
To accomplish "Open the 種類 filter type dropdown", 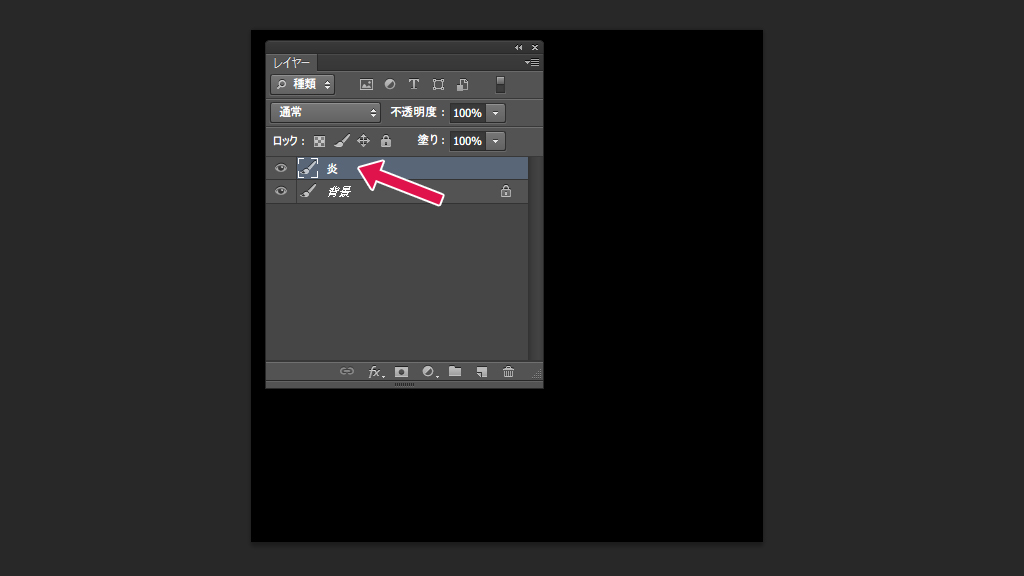I will pos(302,84).
